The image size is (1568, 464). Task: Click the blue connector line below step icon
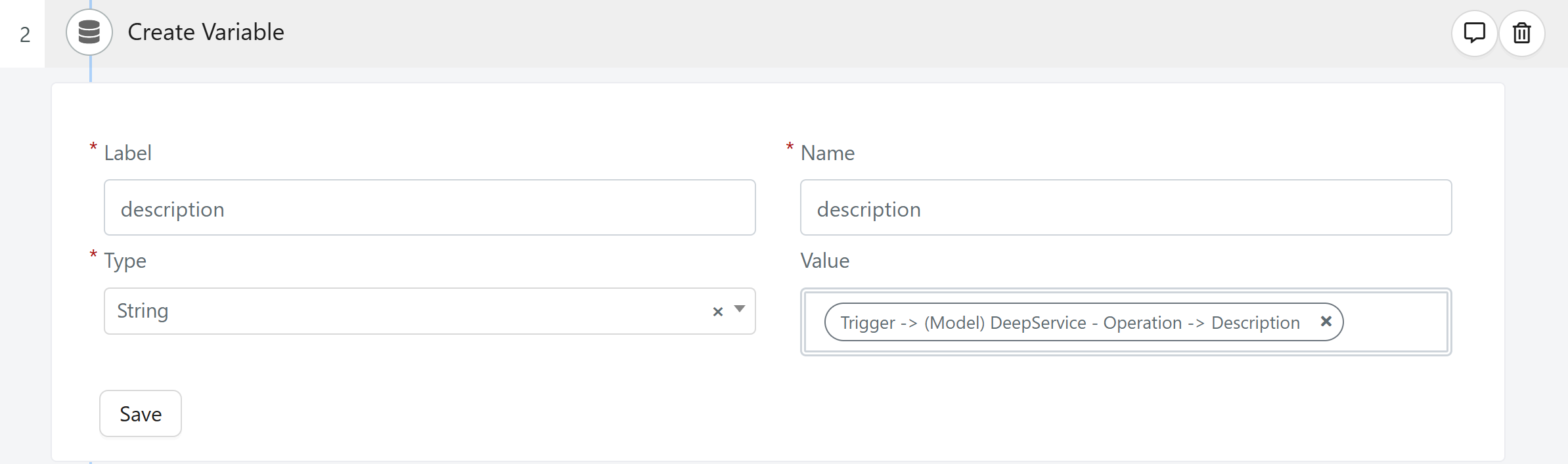pyautogui.click(x=91, y=70)
